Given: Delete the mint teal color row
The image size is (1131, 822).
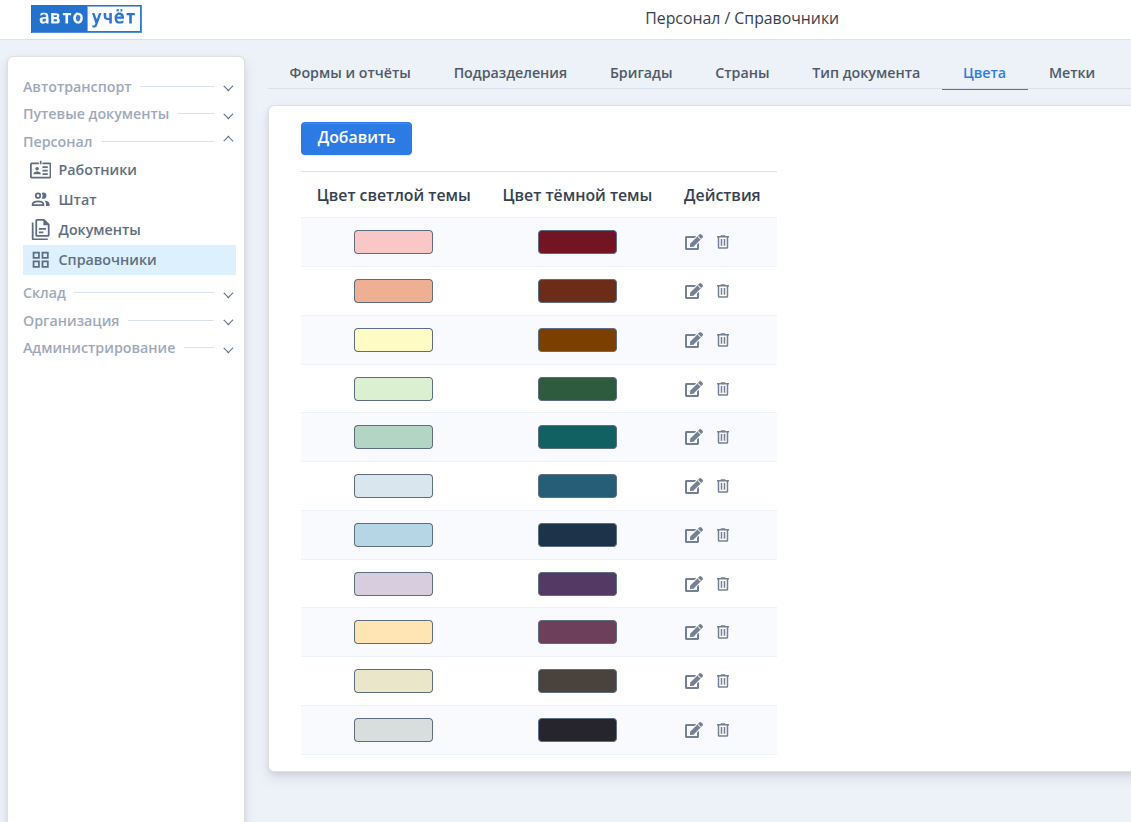Looking at the screenshot, I should click(723, 438).
